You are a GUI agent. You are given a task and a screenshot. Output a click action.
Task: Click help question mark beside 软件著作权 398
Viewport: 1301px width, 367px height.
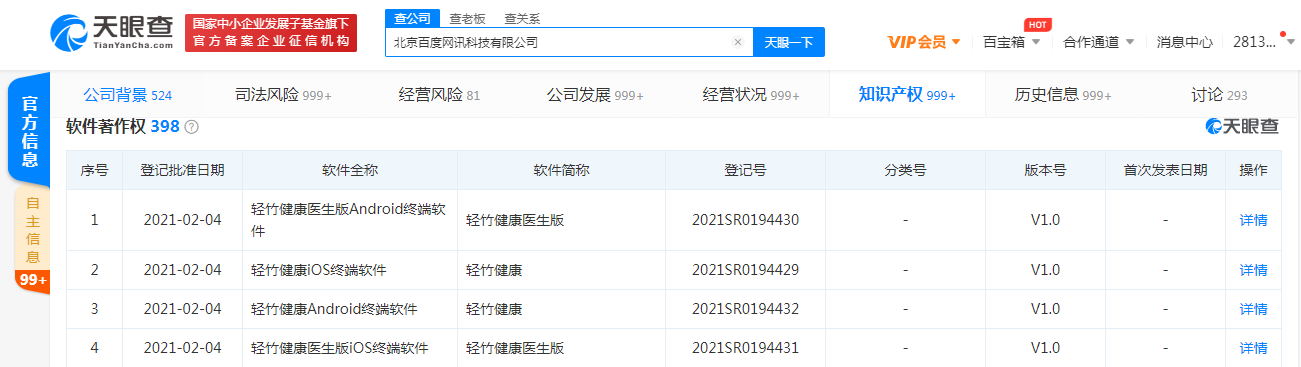coord(192,127)
